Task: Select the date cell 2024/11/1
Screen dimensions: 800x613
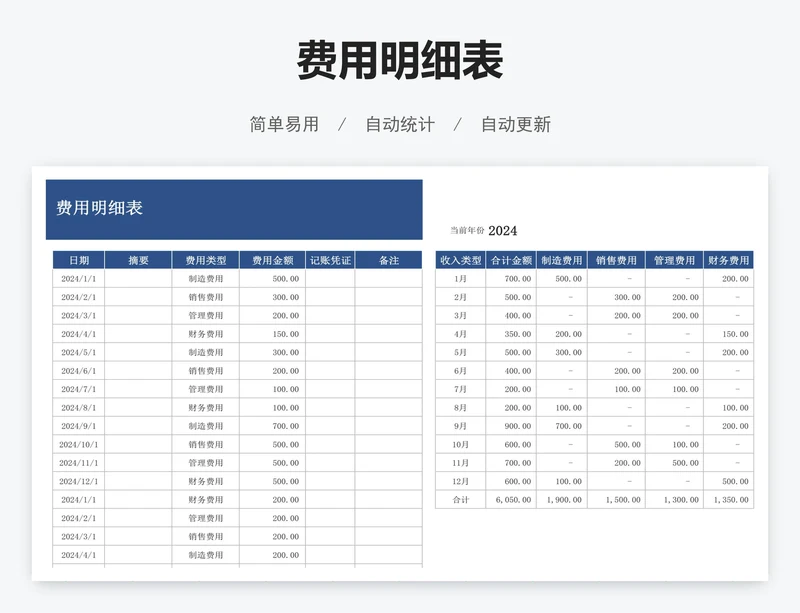Action: (x=79, y=463)
